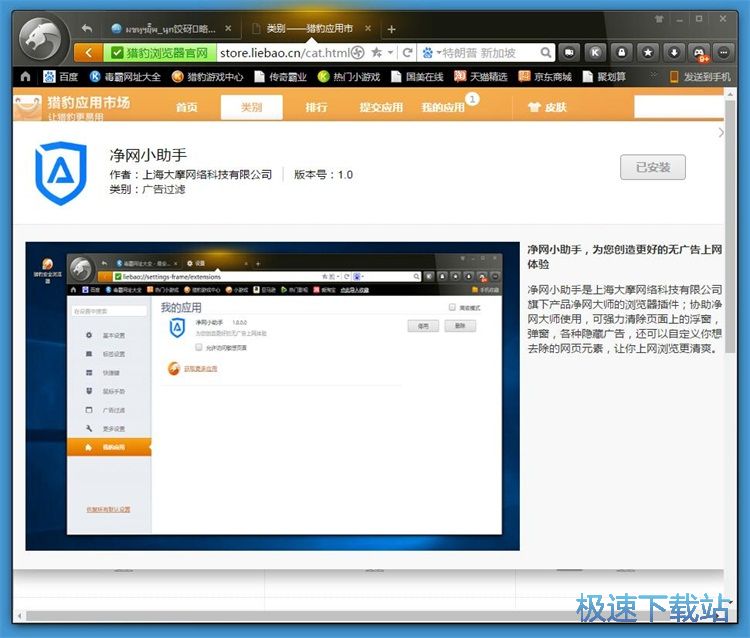This screenshot has width=750, height=638.
Task: Click the video toolbar icon
Action: tap(569, 53)
